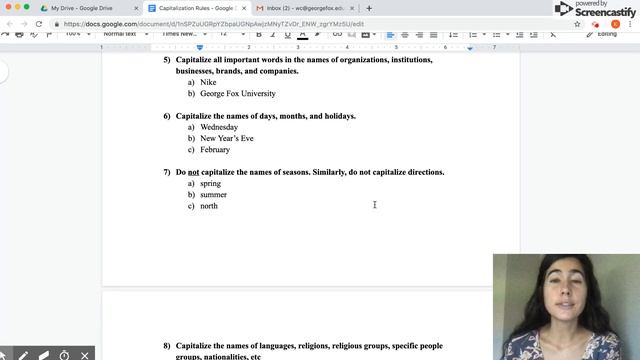
Task: Click the numbered list icon
Action: click(473, 35)
